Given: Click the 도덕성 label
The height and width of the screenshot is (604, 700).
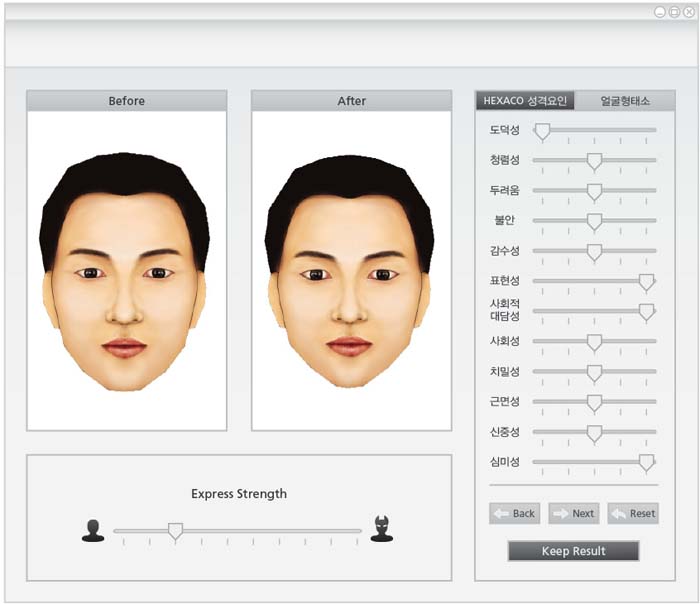Looking at the screenshot, I should click(504, 130).
